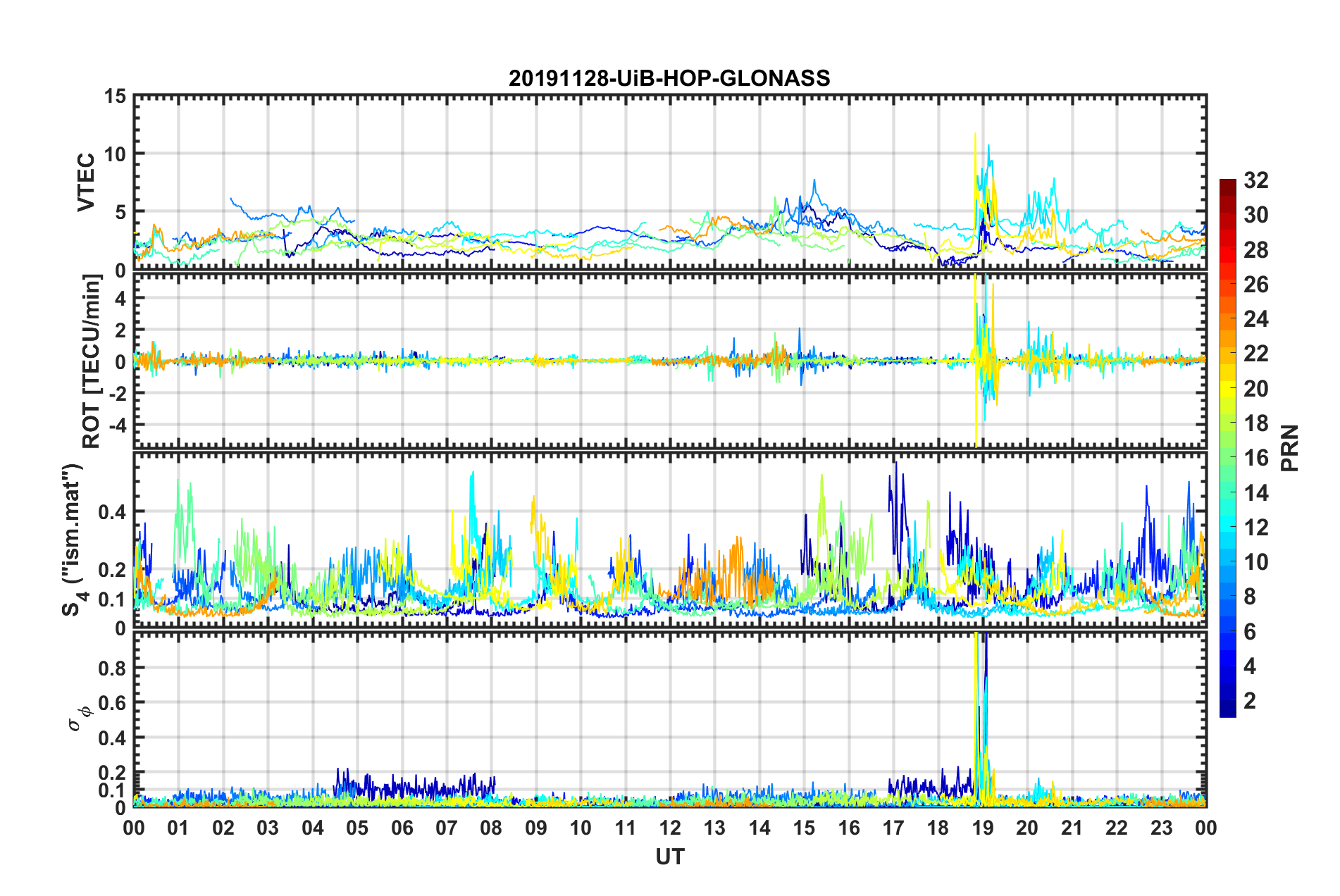Click the S4 peak near 17 UT
This screenshot has height=896, width=1340.
pos(896,507)
